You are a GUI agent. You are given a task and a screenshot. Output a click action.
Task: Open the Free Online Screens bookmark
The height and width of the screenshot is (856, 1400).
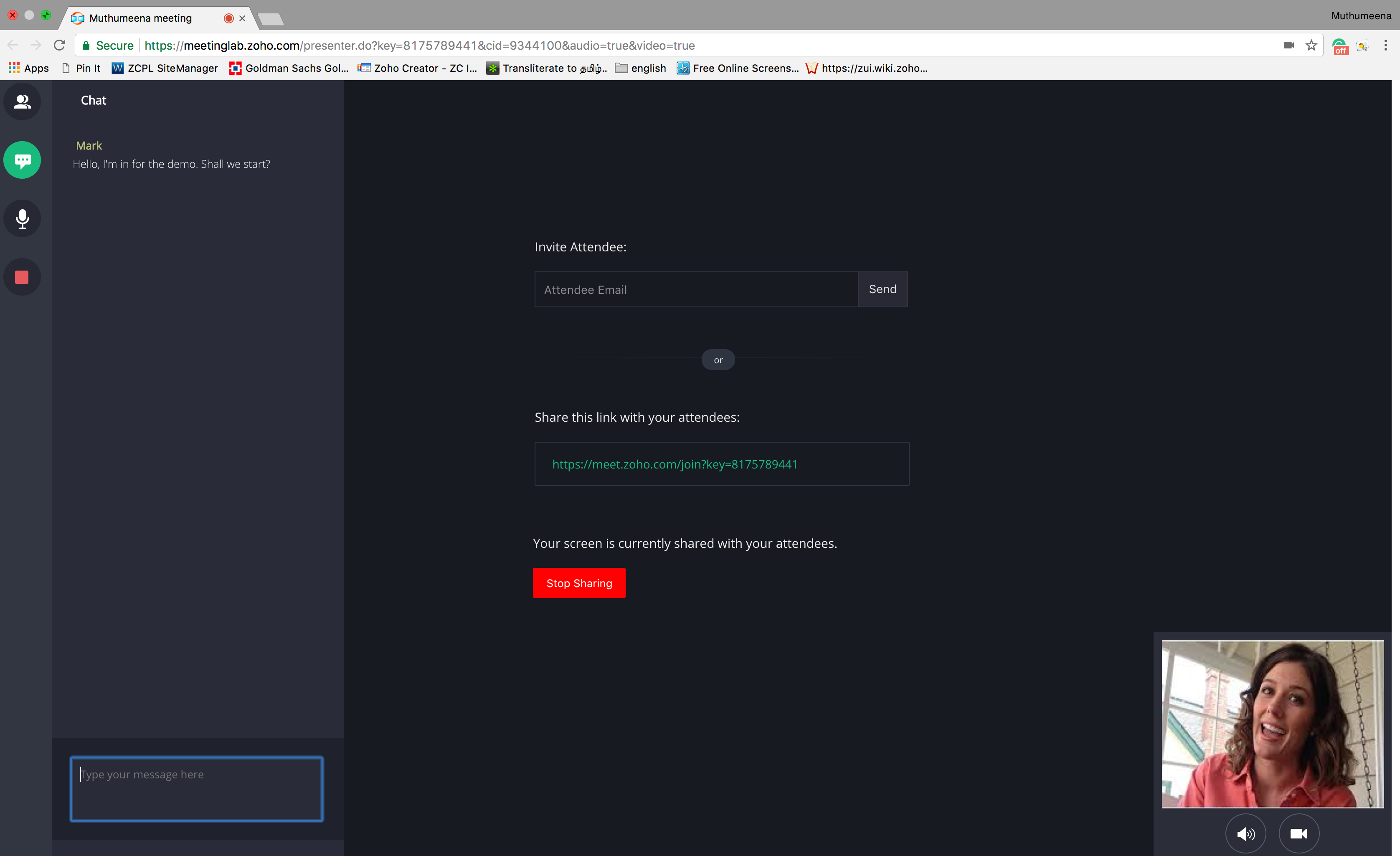[738, 68]
